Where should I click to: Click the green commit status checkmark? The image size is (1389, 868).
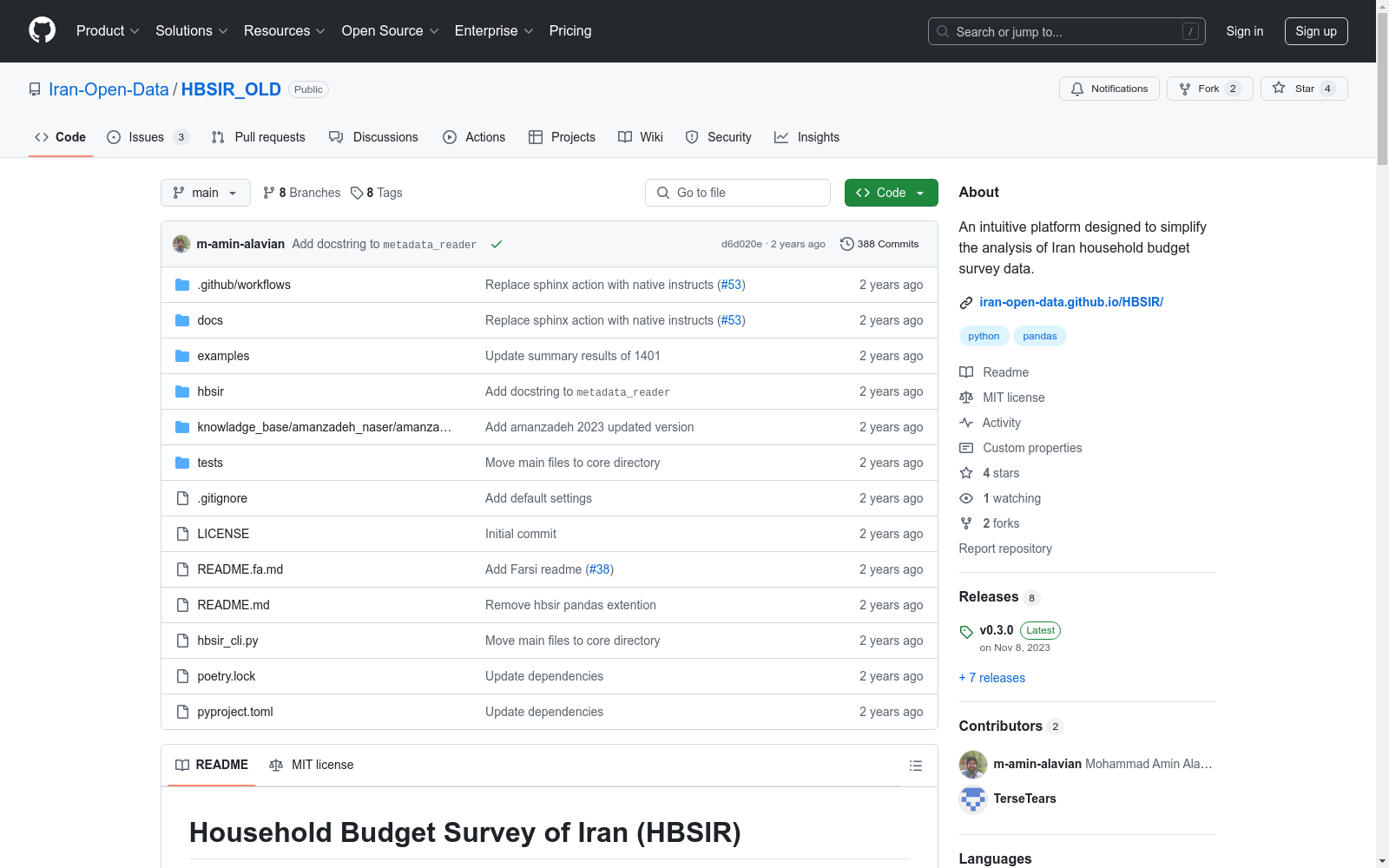(497, 244)
